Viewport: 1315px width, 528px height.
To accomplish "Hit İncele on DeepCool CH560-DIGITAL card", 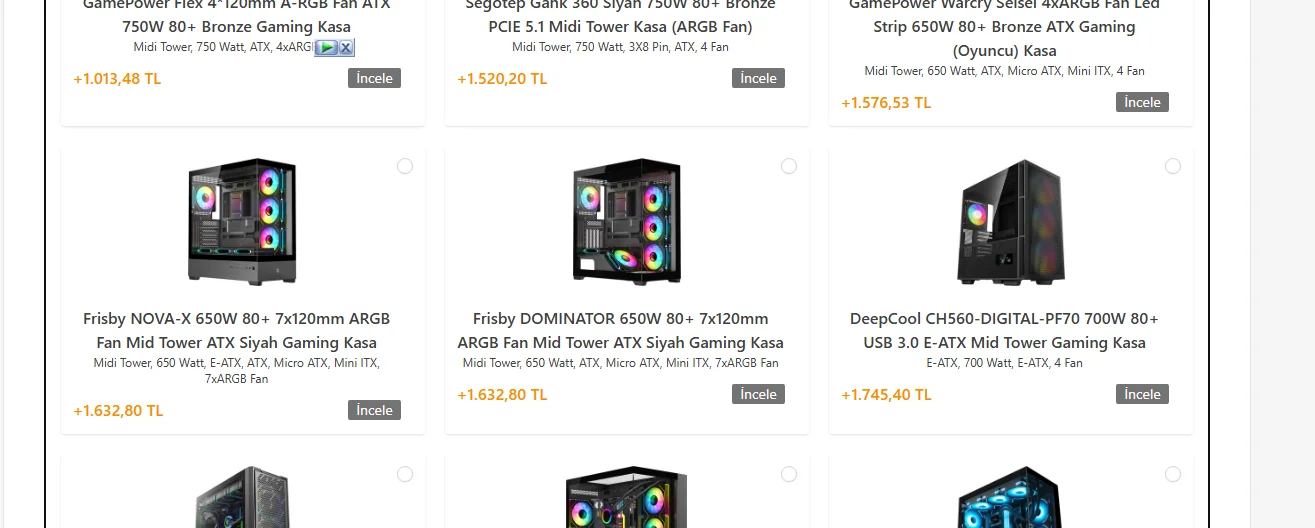I will 1142,394.
